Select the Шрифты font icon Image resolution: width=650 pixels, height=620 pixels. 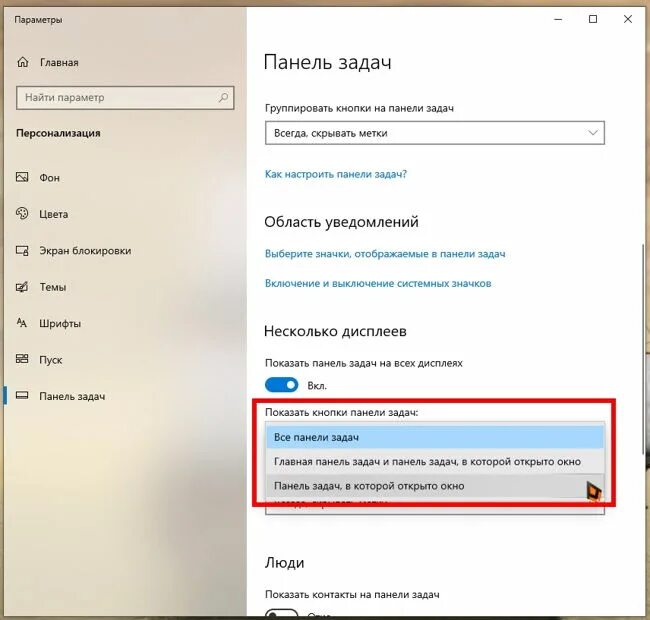[x=22, y=323]
